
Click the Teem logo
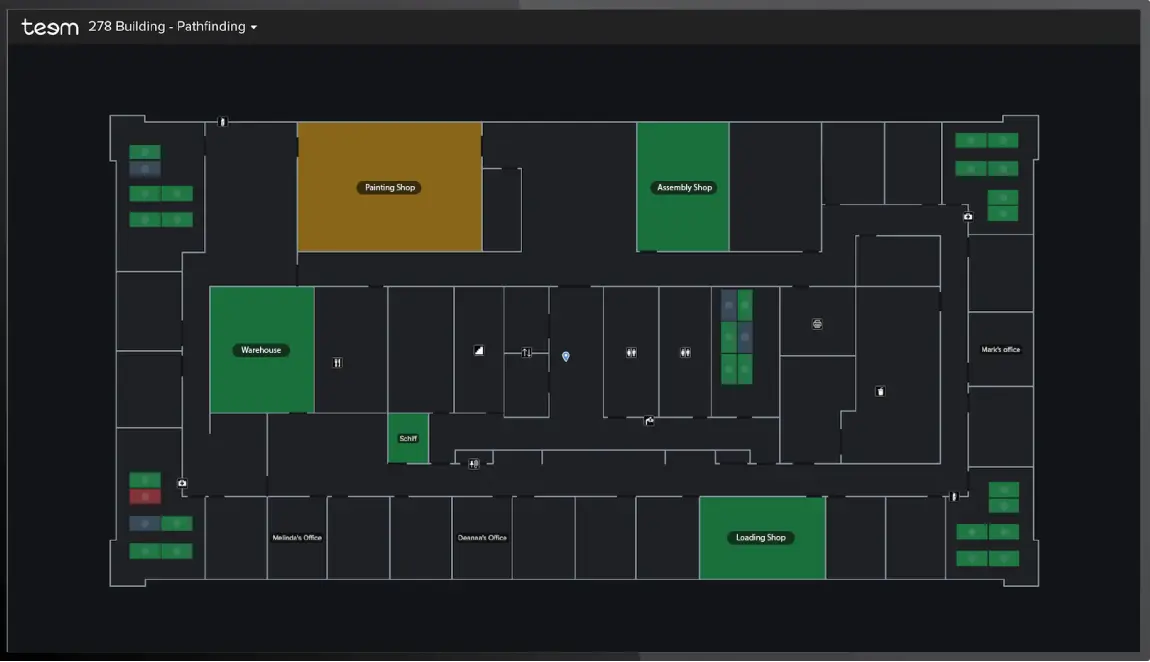(x=50, y=27)
